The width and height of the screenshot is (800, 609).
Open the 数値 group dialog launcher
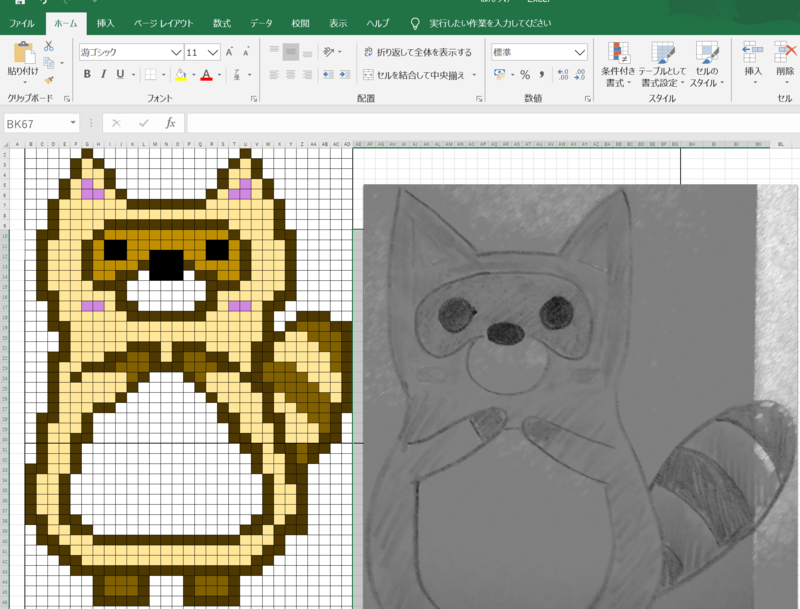[x=588, y=99]
